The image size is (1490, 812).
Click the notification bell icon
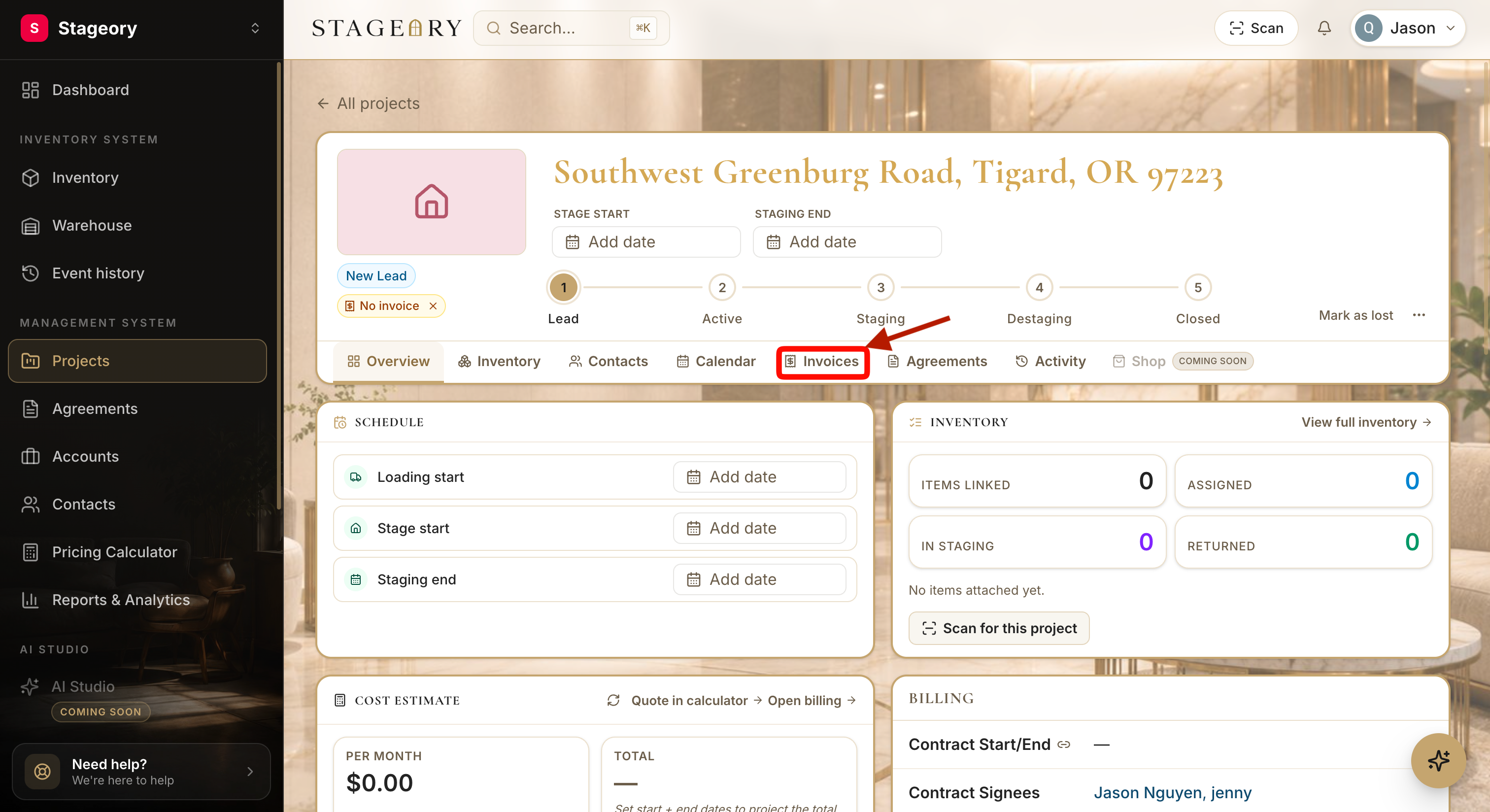click(x=1324, y=28)
